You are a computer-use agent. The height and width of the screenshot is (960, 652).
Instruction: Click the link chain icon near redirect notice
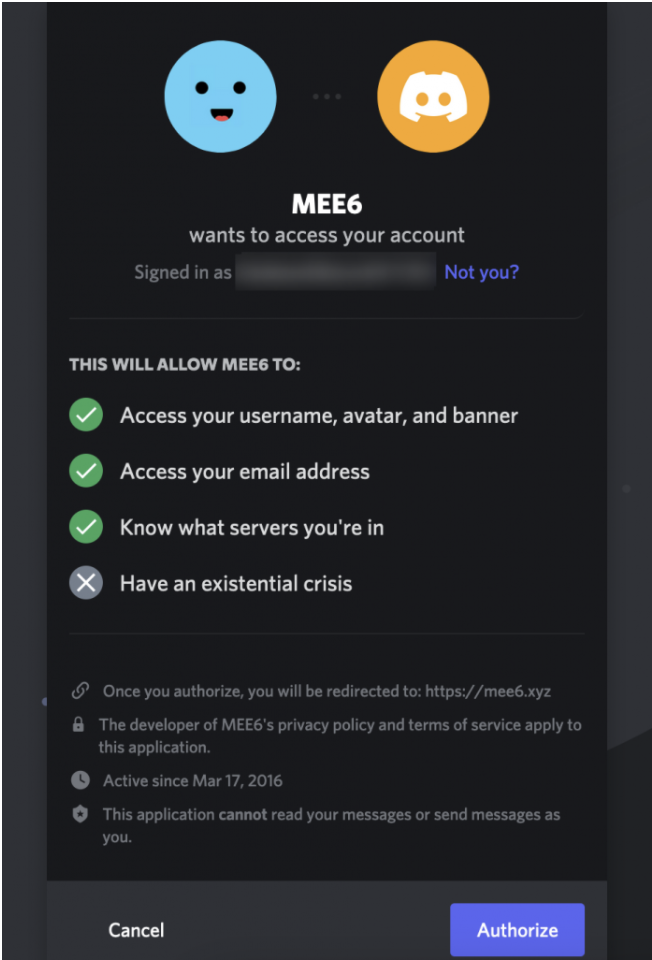pos(80,691)
